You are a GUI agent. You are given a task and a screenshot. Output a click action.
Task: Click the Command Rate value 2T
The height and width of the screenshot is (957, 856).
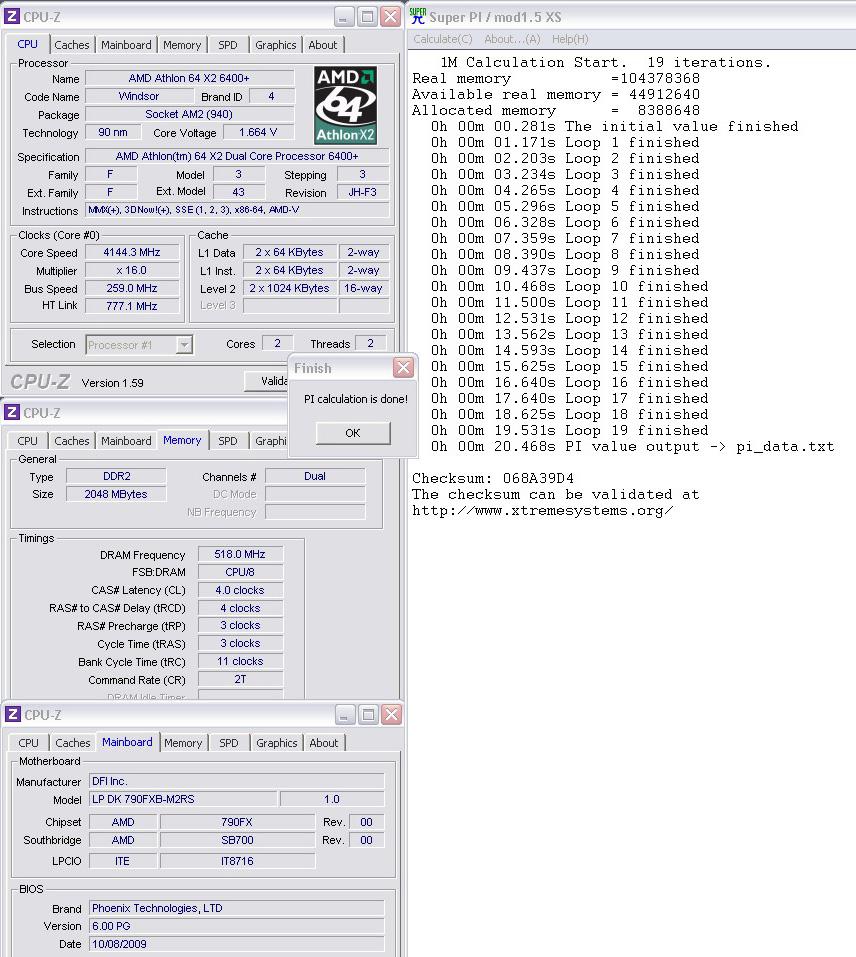pyautogui.click(x=240, y=679)
